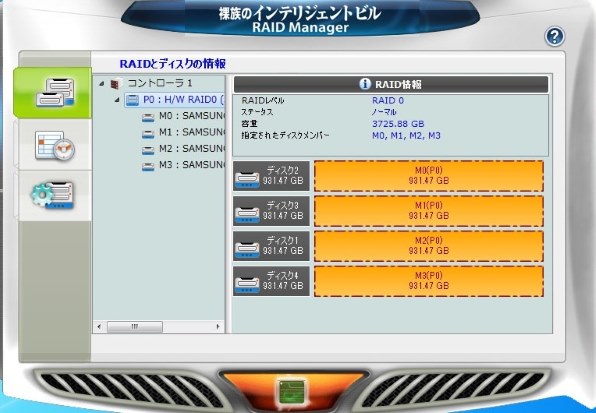Select M2 : SAMSUNG disk in tree
The height and width of the screenshot is (413, 596).
coord(192,149)
